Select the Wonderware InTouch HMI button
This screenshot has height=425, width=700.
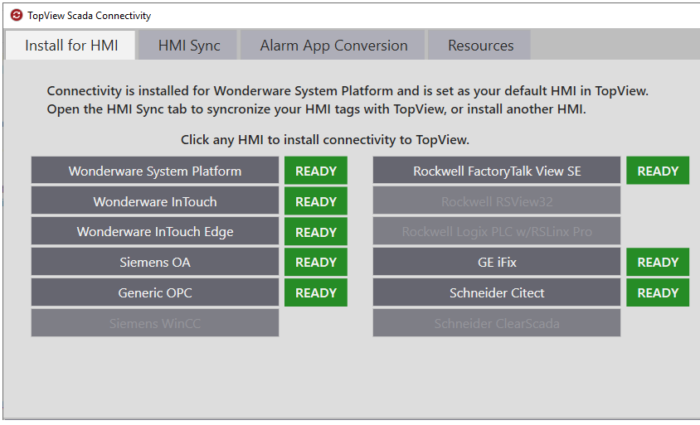coord(155,201)
